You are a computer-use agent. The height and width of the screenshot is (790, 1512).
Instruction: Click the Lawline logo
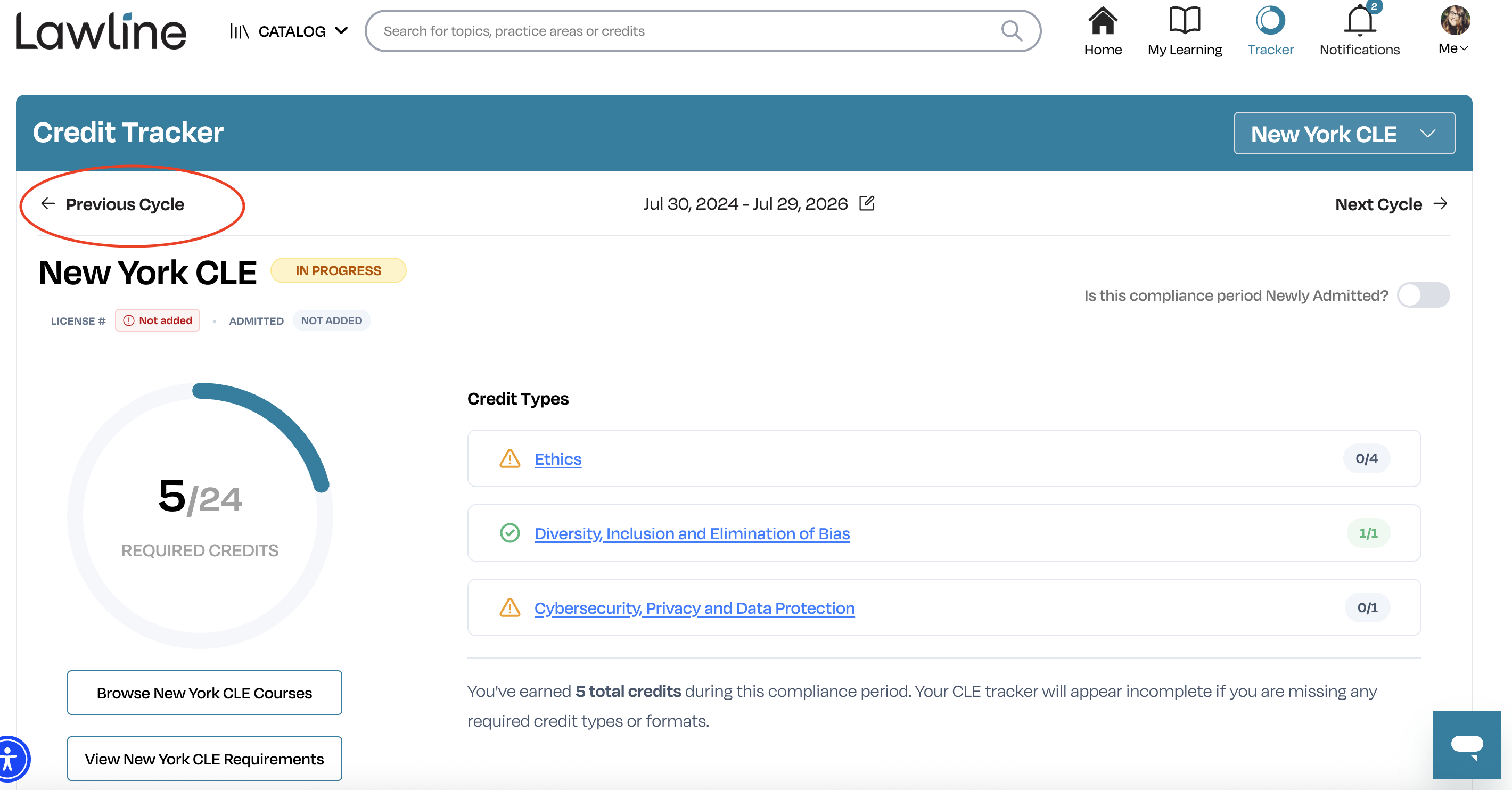[x=101, y=31]
